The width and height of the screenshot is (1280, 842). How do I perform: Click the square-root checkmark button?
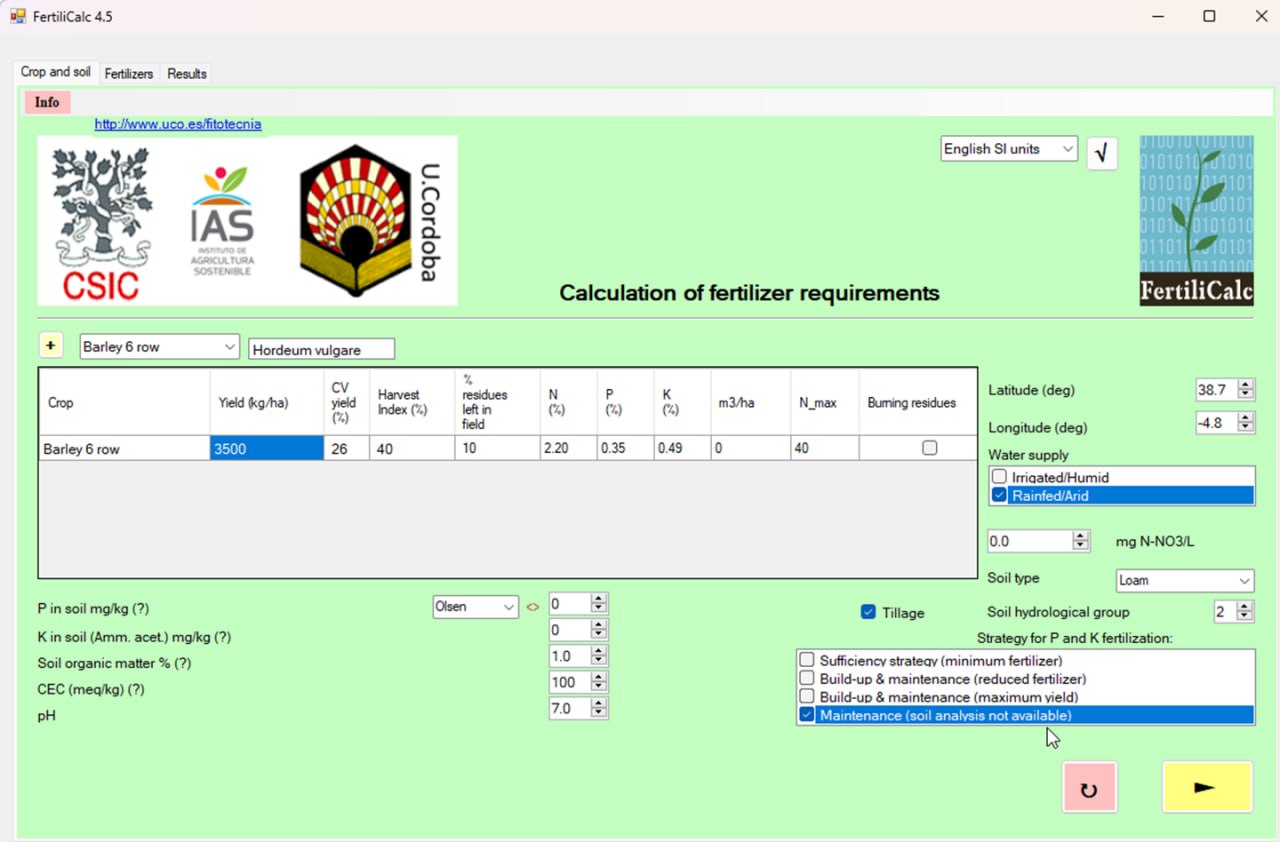pyautogui.click(x=1102, y=153)
